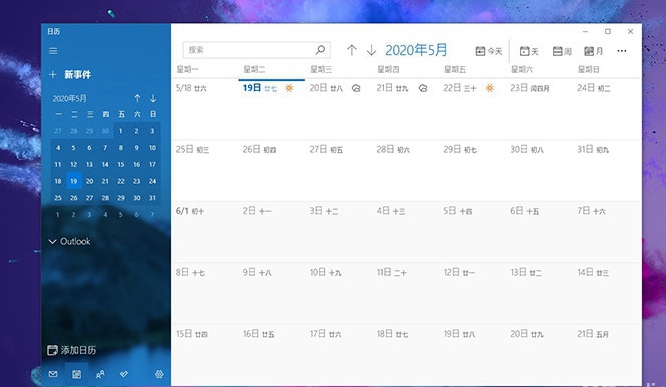Viewport: 666px width, 387px height.
Task: Open the more options ellipsis menu
Action: click(622, 51)
